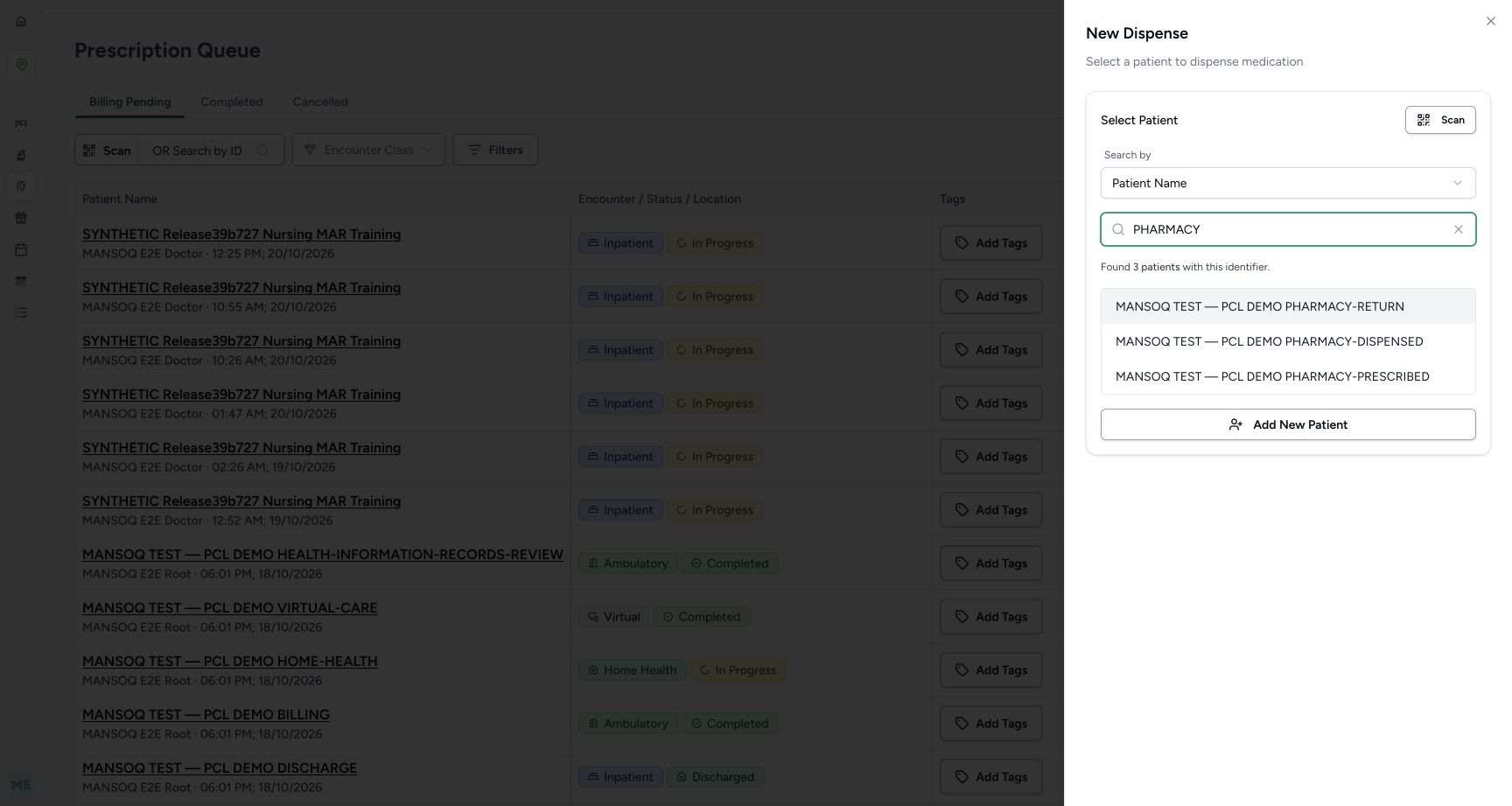The image size is (1512, 806).
Task: Open SYNTHETIC Release39b727 link at 12:25 PM
Action: coord(241,234)
